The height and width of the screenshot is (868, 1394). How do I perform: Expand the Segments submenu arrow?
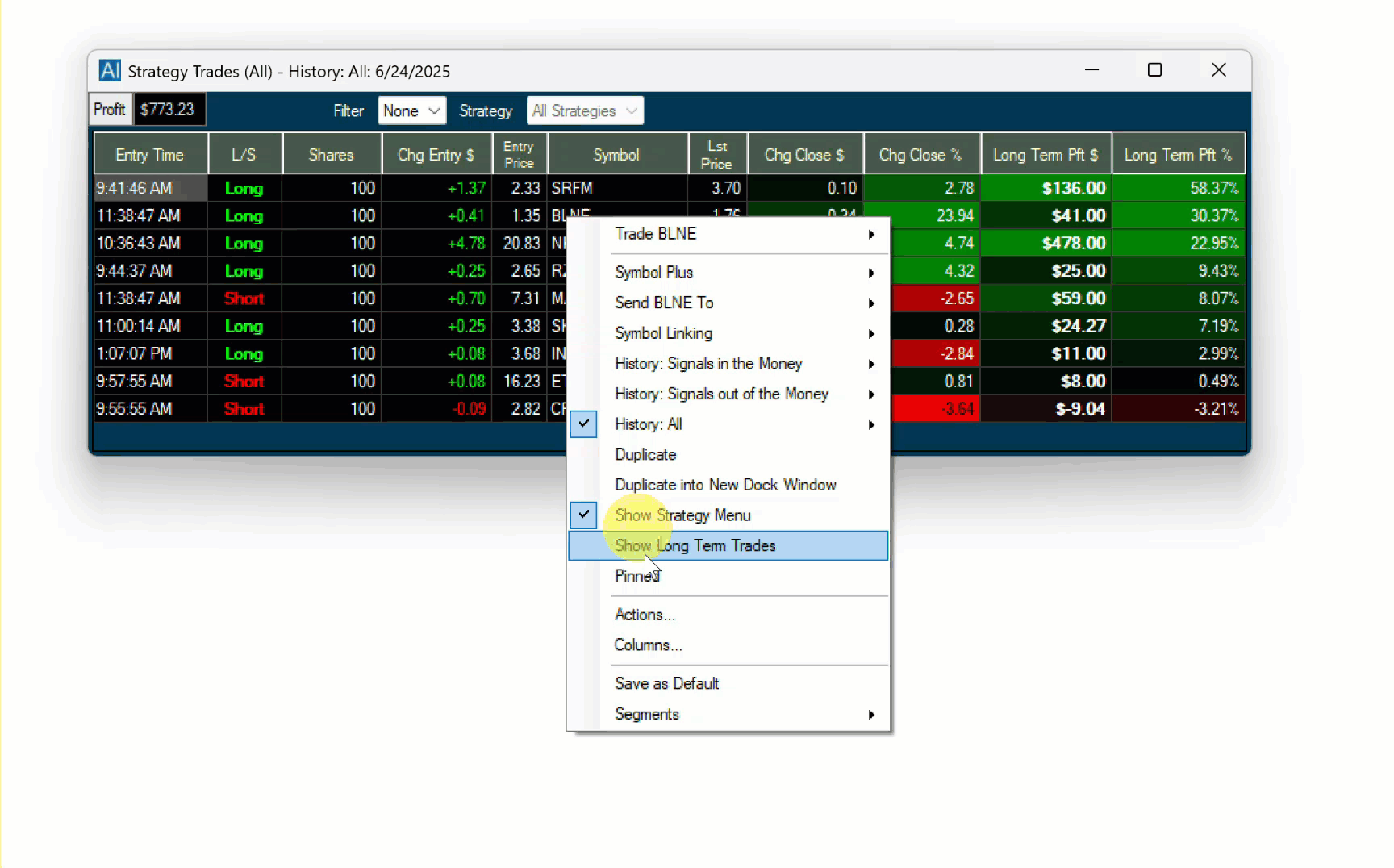pyautogui.click(x=871, y=715)
